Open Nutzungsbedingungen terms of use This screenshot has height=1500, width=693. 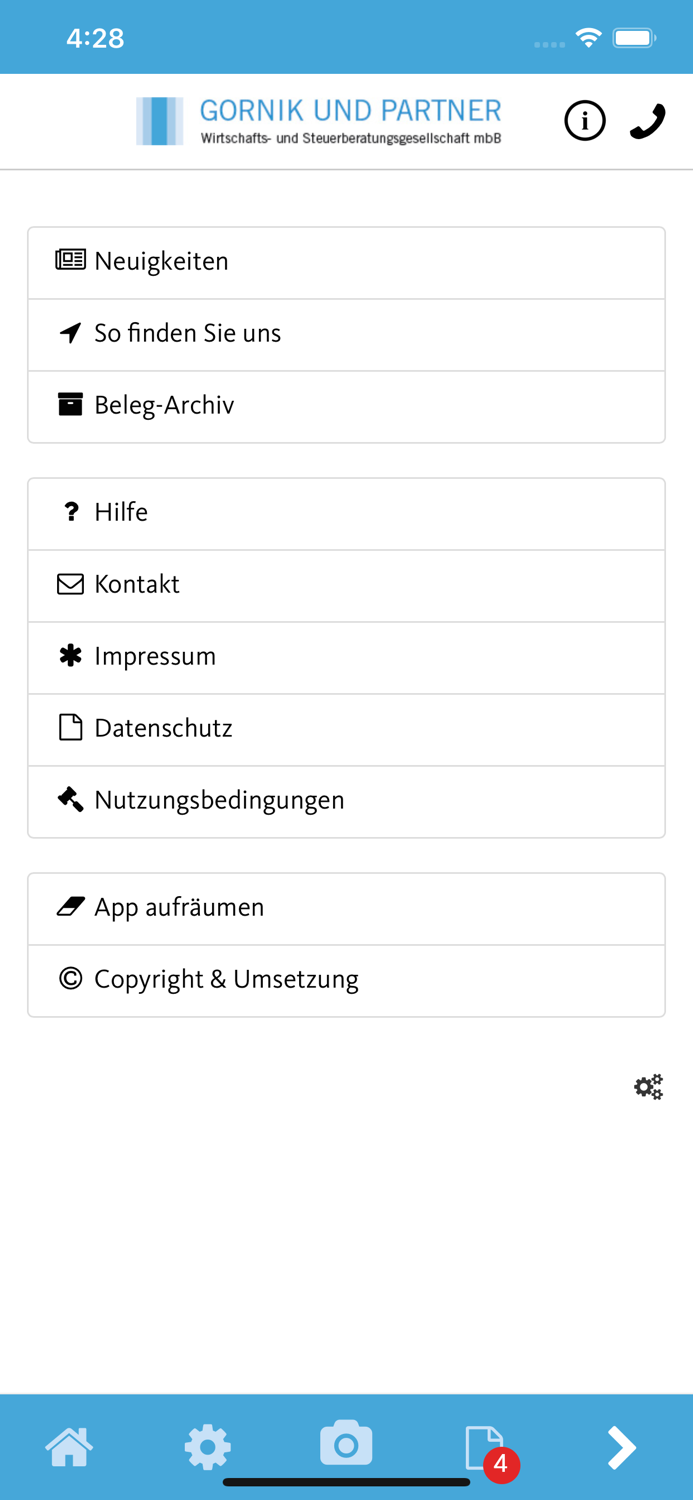[x=219, y=801]
